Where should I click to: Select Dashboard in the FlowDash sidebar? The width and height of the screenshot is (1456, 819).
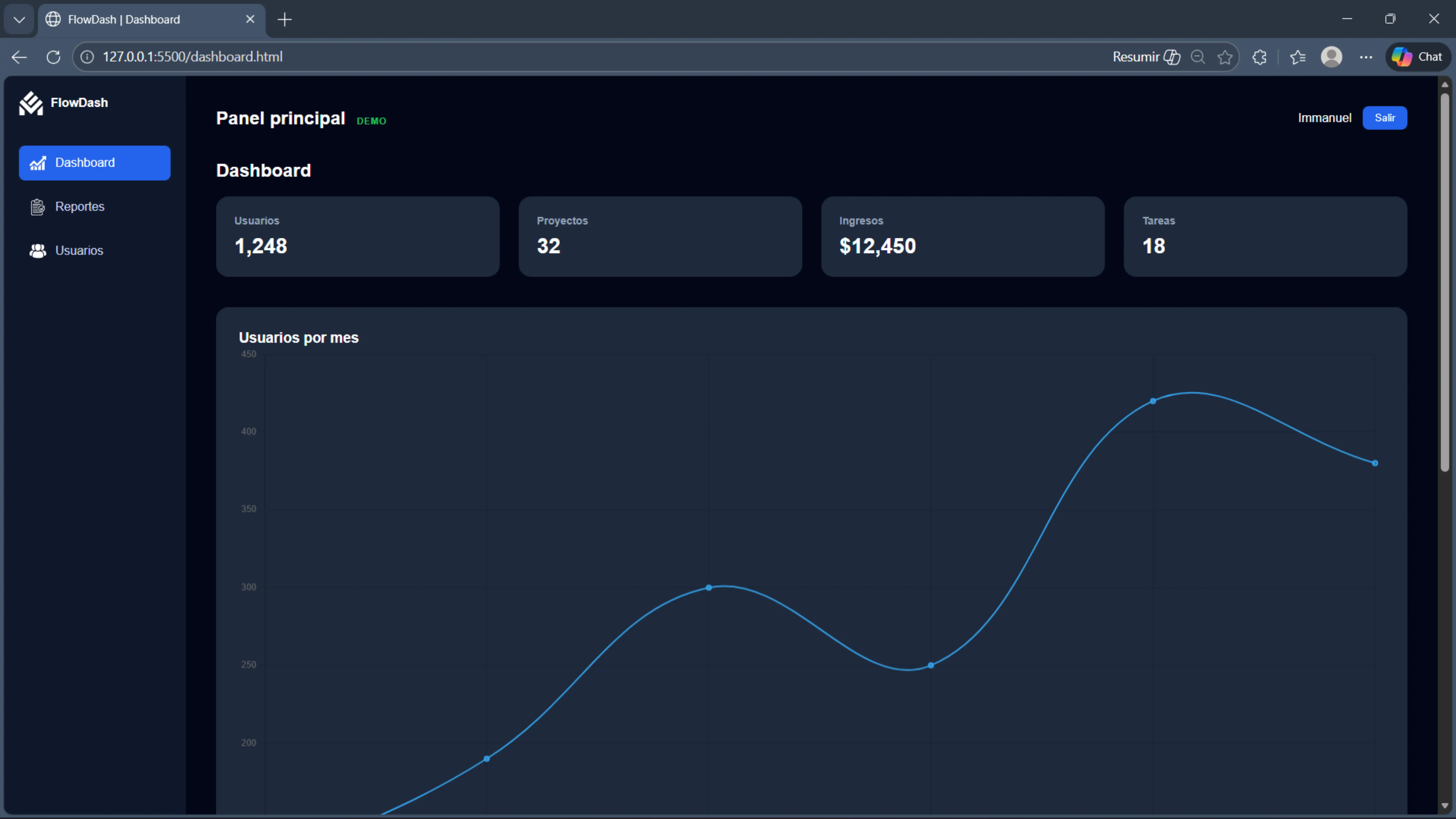click(x=94, y=163)
